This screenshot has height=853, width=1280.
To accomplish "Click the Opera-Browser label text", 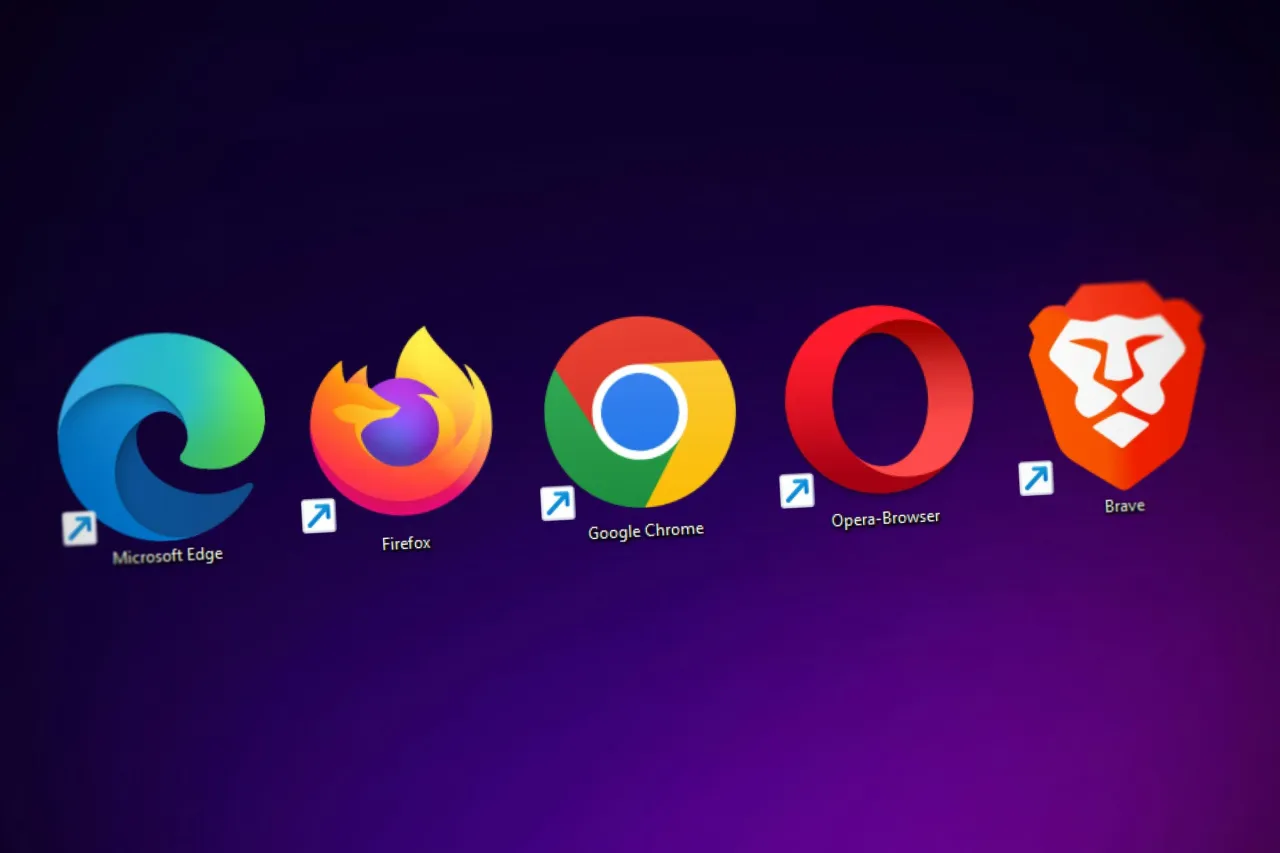I will point(885,517).
